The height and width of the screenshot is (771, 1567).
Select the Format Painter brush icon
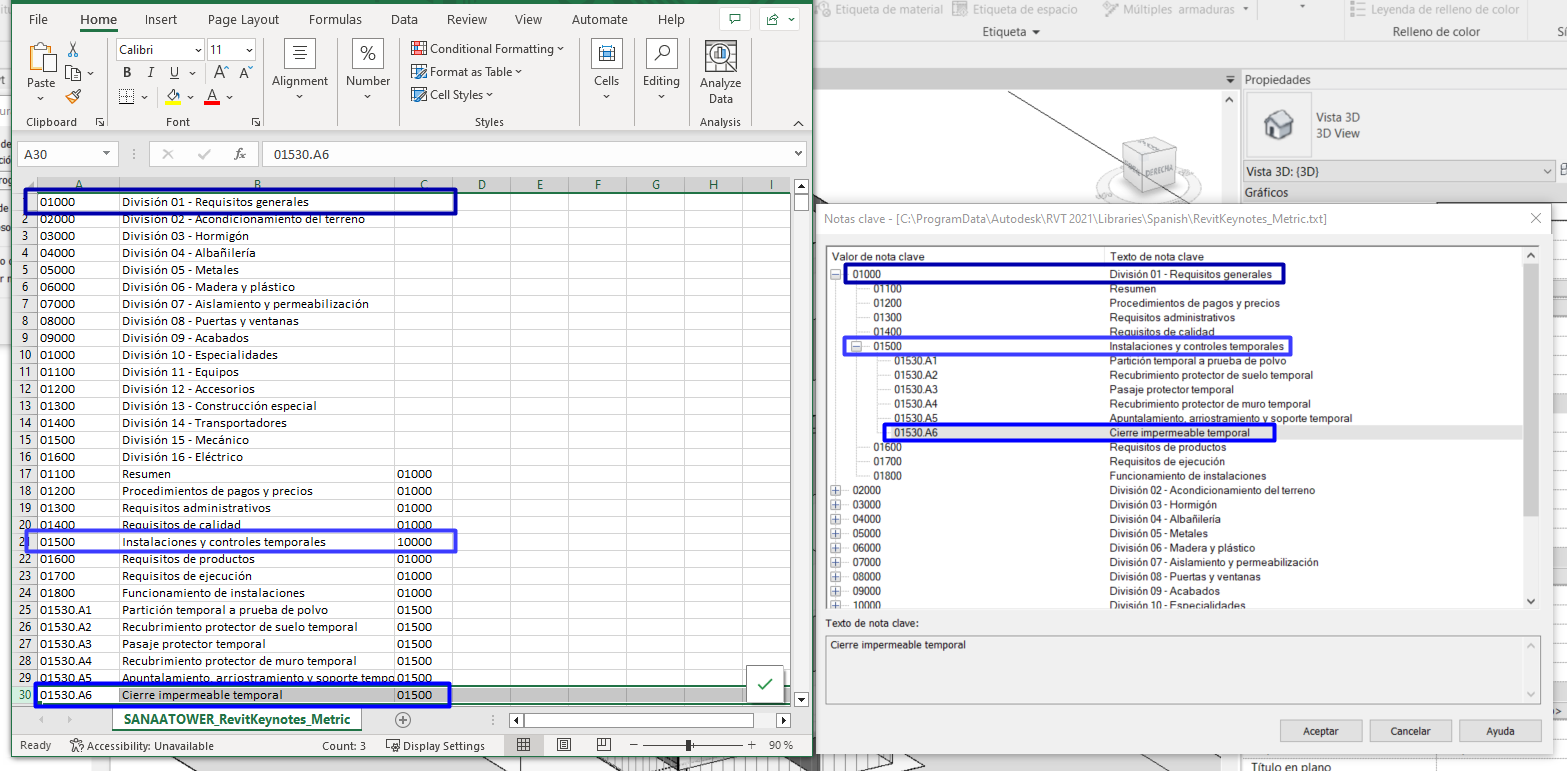73,97
